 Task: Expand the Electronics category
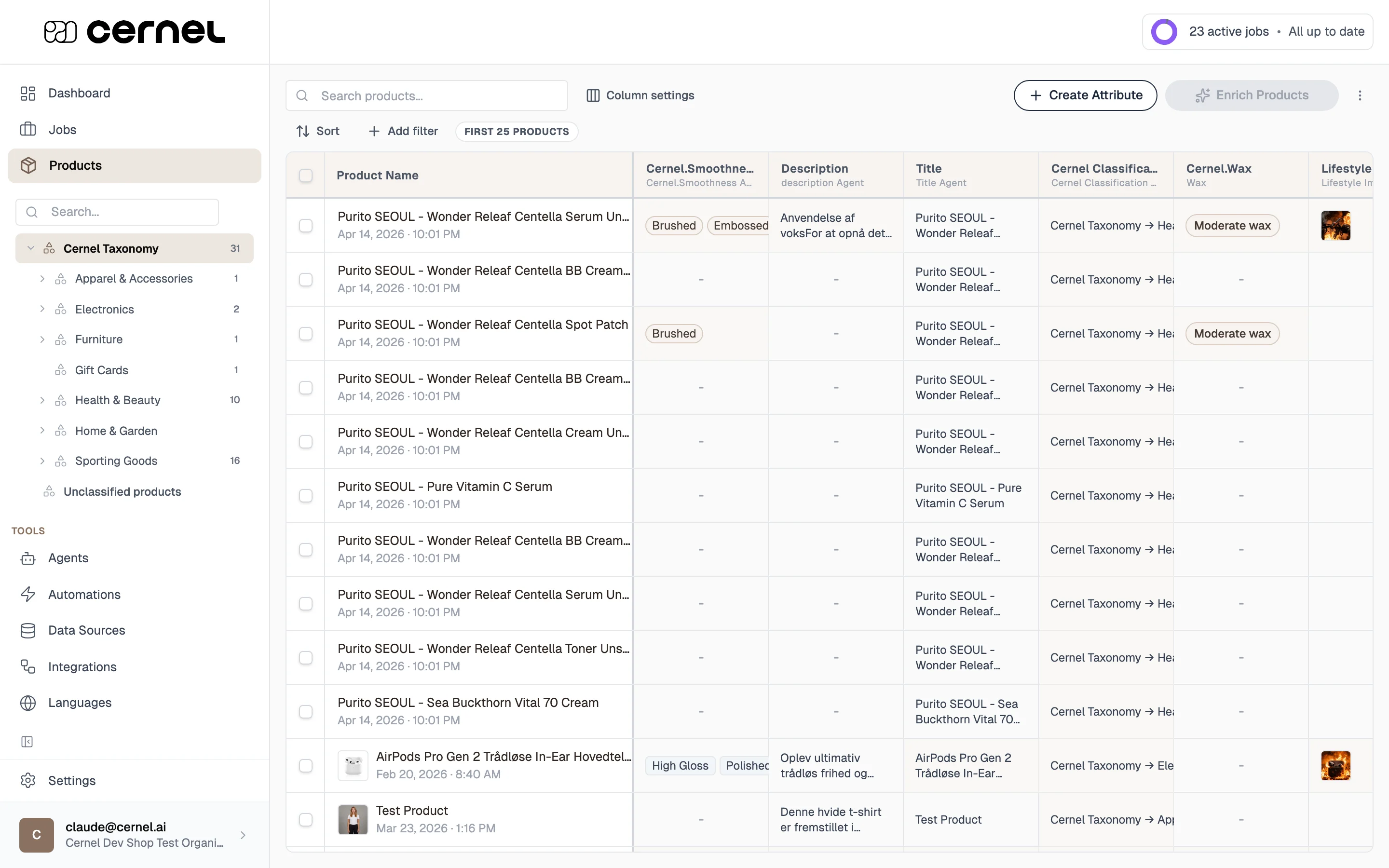42,310
